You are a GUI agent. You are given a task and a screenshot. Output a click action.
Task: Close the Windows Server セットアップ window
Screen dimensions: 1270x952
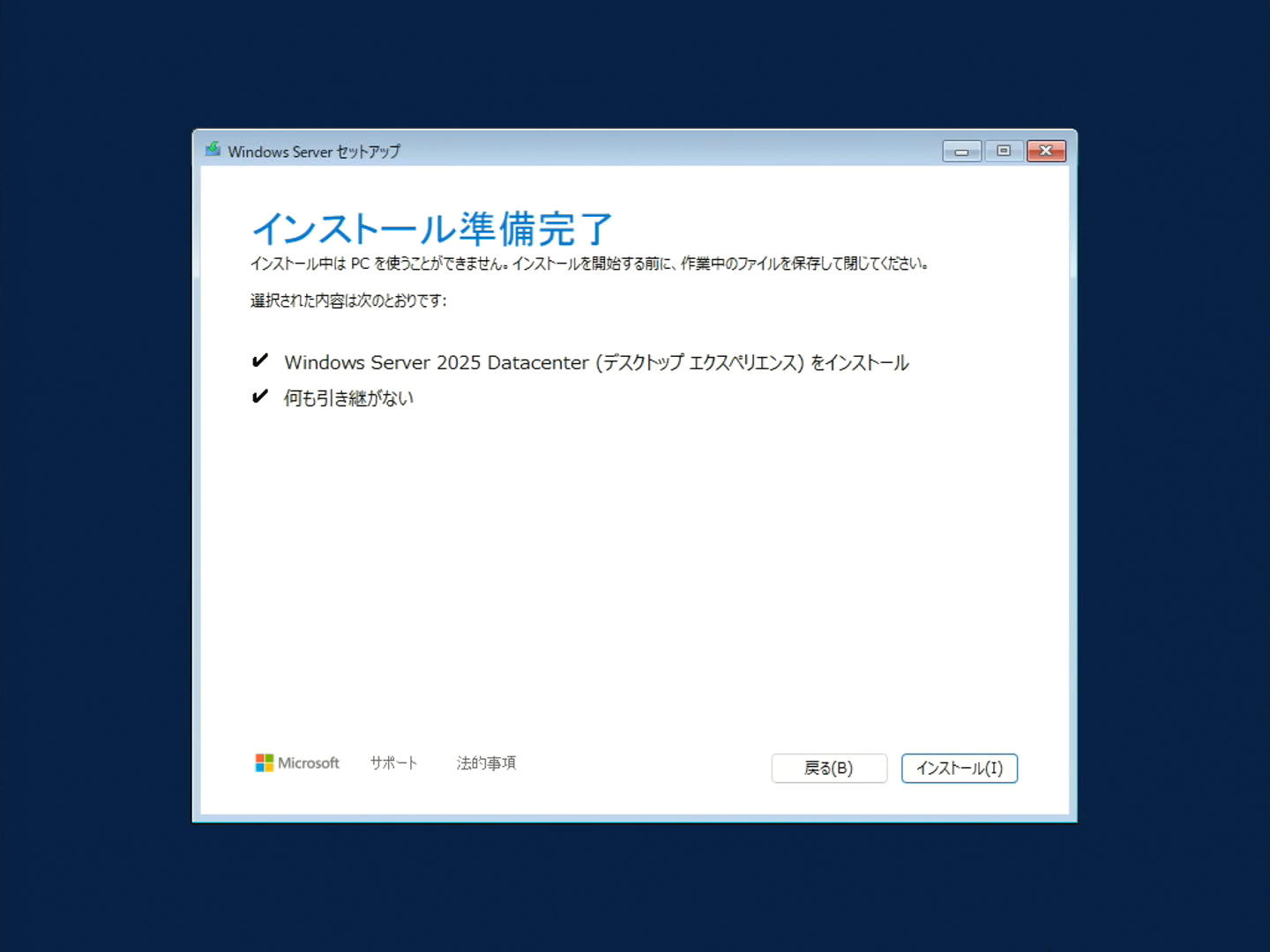click(1046, 152)
